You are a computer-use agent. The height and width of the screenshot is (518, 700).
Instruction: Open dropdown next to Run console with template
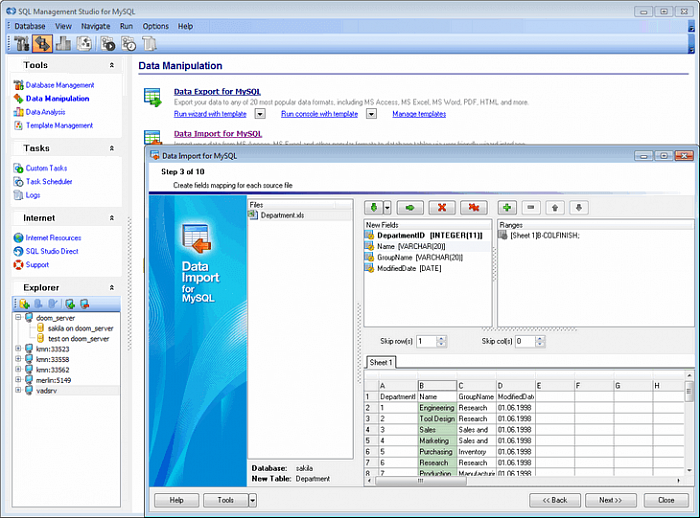coord(371,114)
